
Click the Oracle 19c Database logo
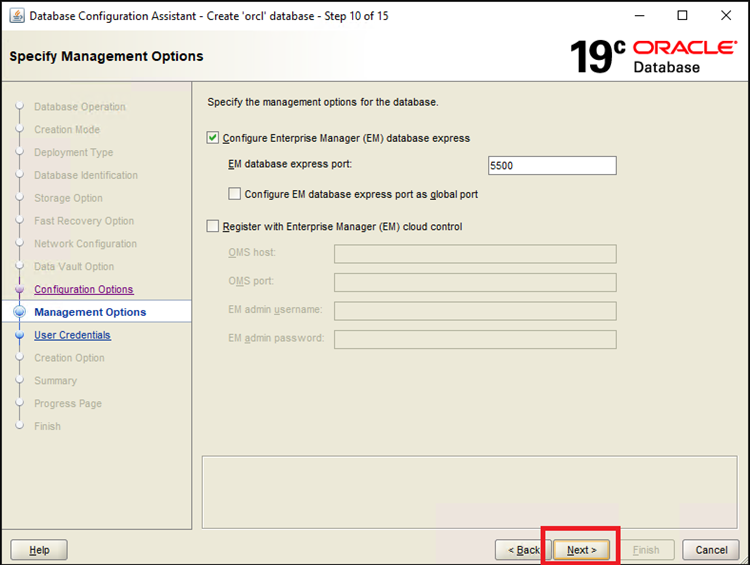[x=653, y=56]
